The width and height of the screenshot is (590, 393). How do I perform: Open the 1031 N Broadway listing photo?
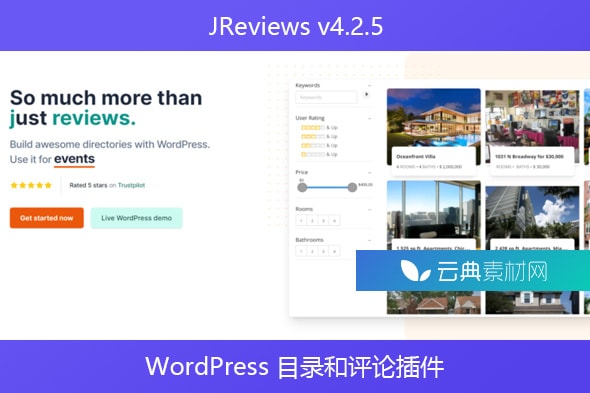(532, 118)
